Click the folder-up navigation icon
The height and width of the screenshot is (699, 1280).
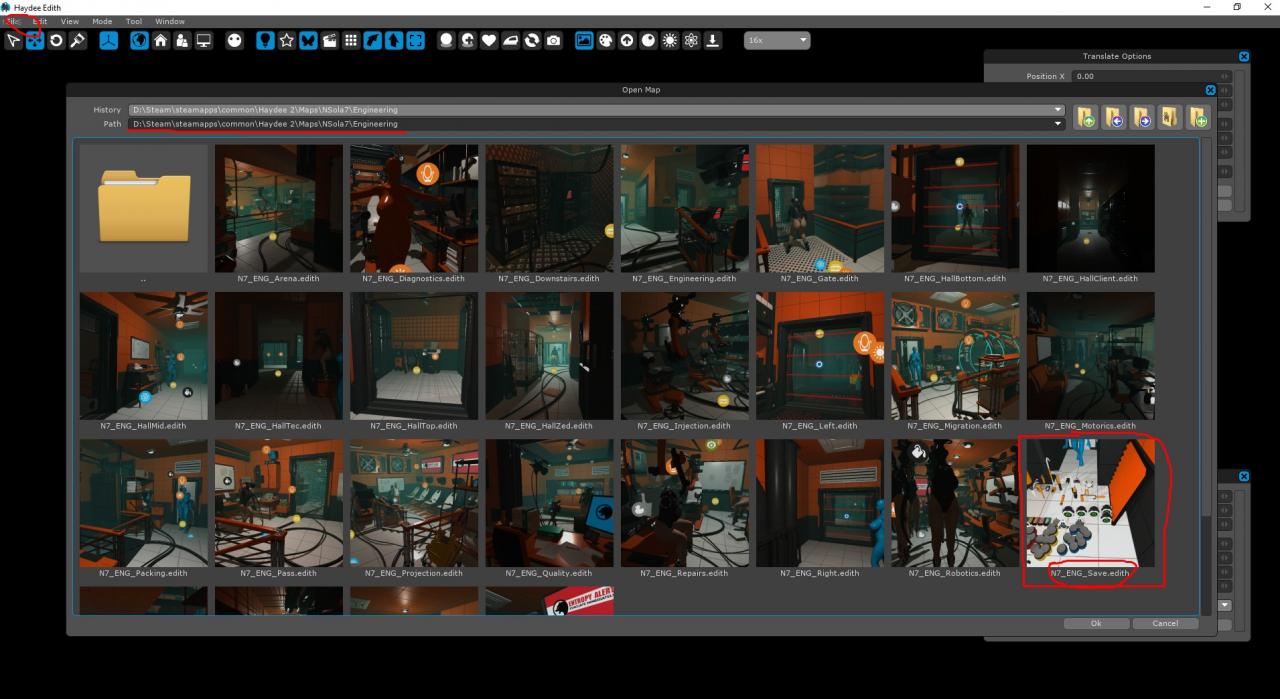click(1086, 119)
